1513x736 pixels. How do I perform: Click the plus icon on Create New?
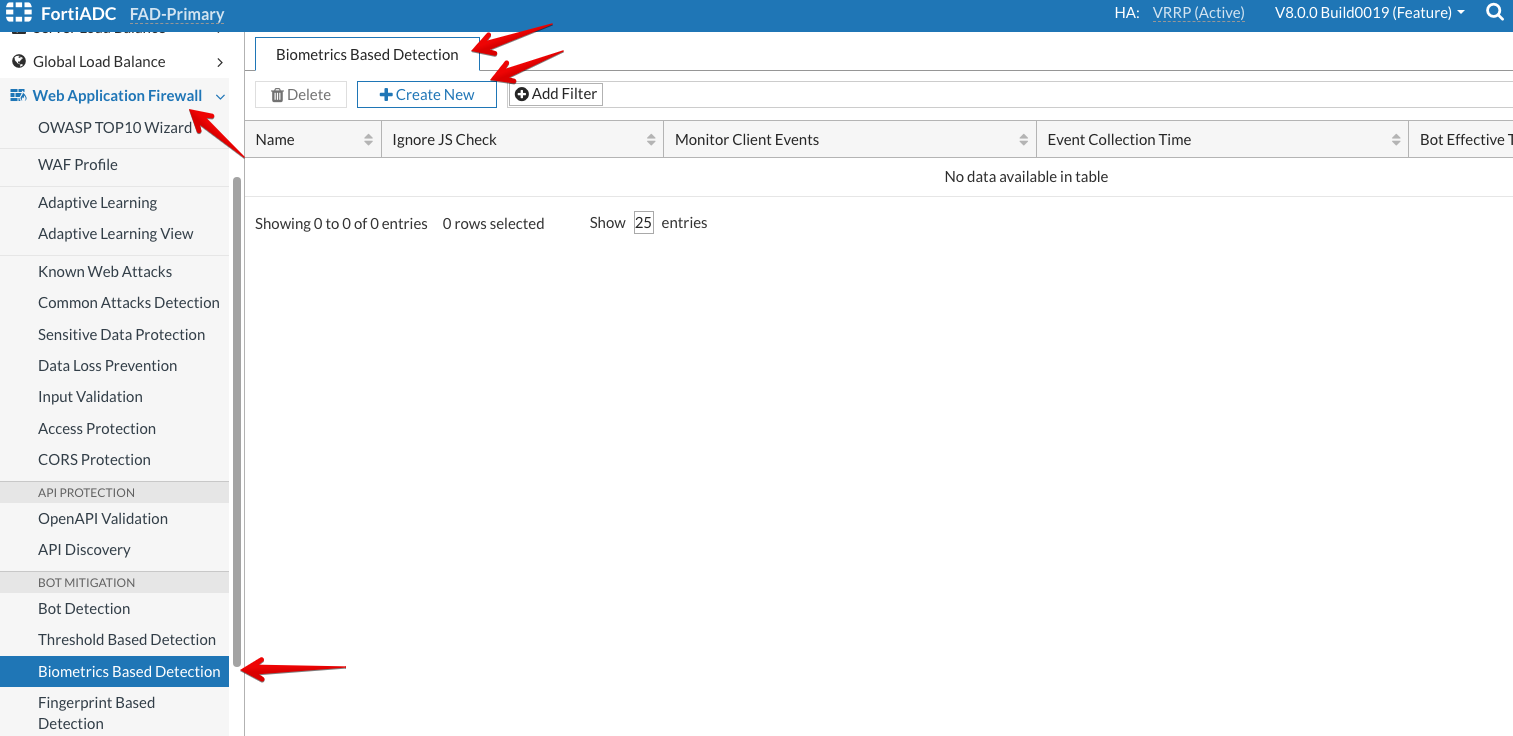tap(385, 95)
